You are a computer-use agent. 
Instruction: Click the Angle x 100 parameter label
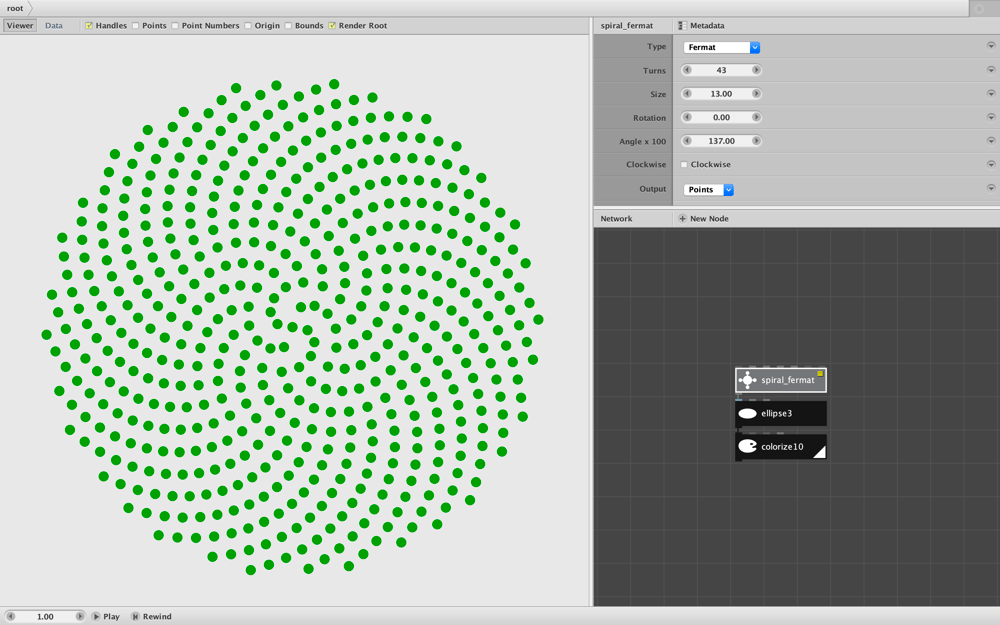point(642,141)
